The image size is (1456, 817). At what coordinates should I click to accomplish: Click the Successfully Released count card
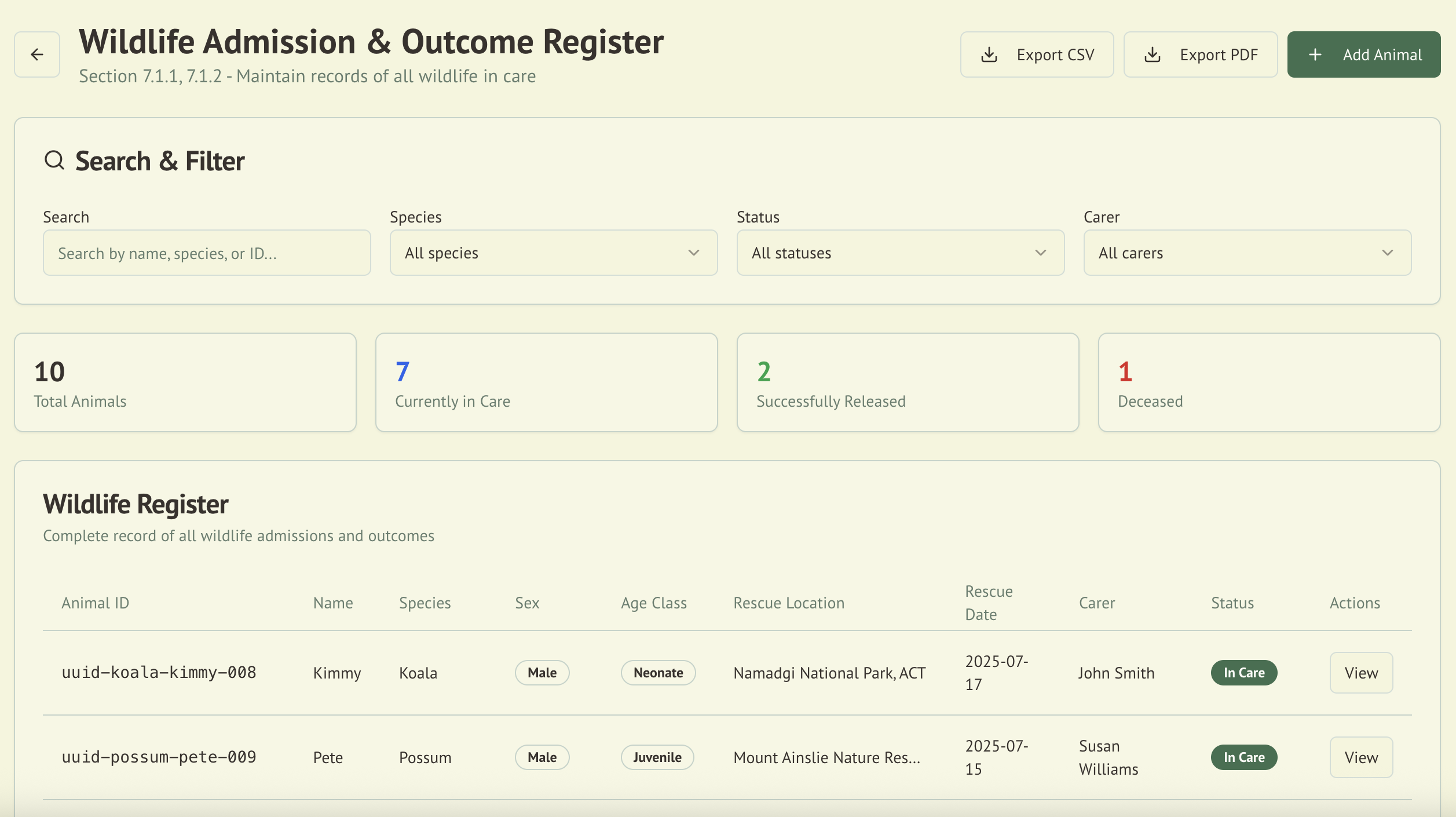click(907, 382)
